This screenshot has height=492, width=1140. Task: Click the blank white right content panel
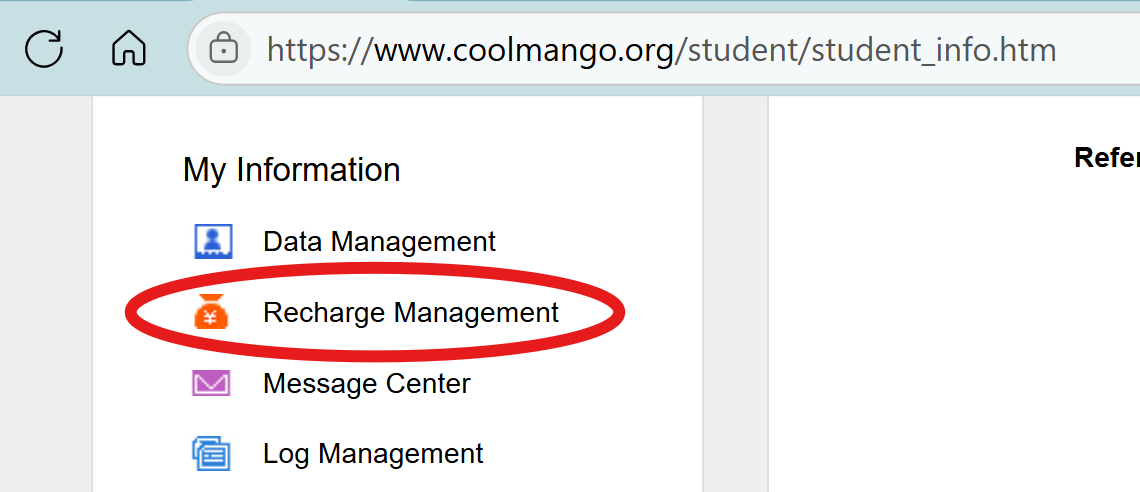(954, 327)
